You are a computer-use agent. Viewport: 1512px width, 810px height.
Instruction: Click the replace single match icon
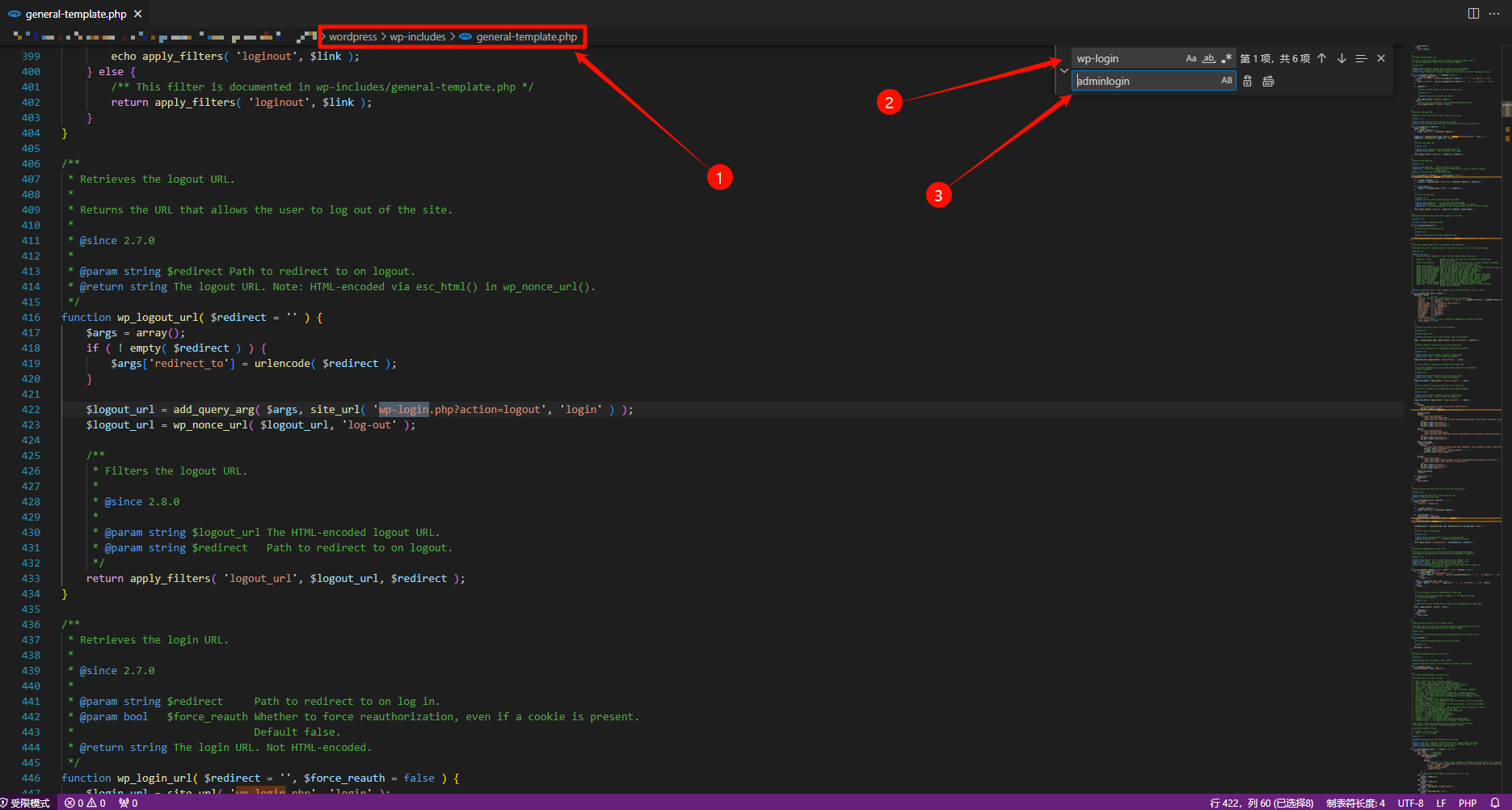click(x=1248, y=81)
